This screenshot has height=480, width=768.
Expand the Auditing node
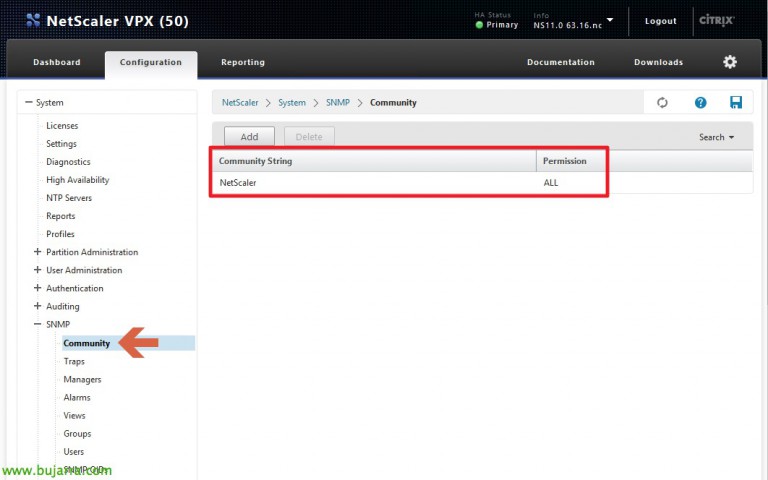coord(37,306)
